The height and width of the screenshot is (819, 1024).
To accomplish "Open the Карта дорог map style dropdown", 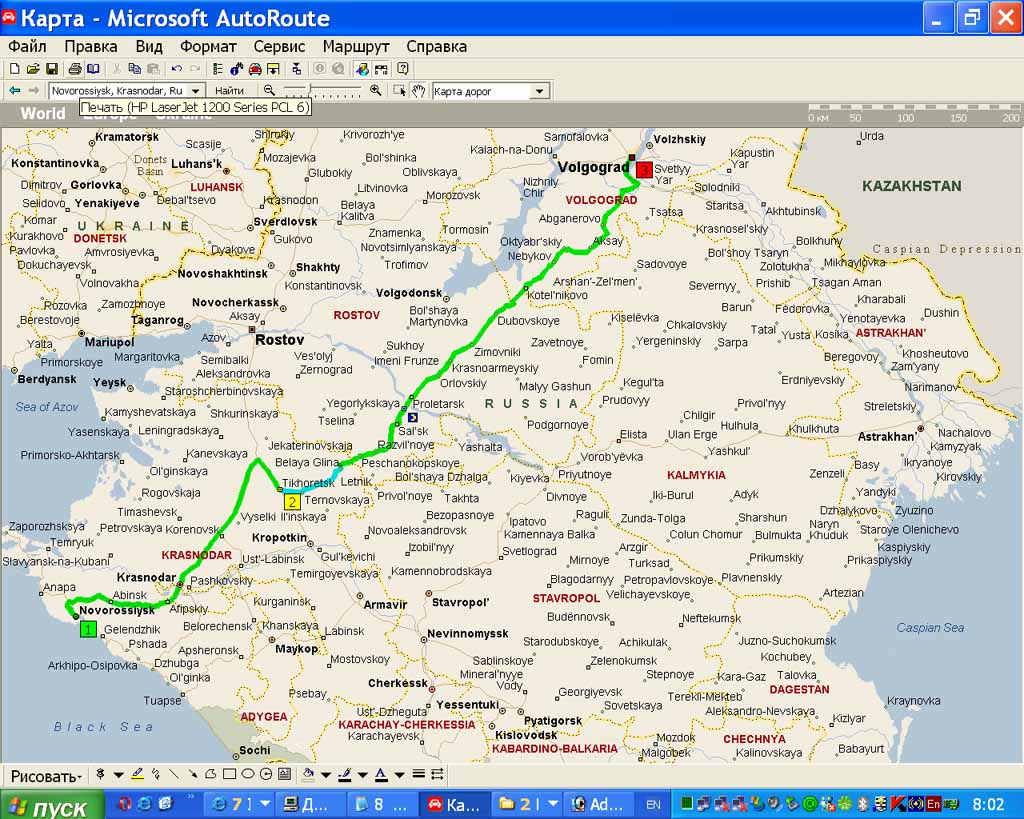I will tap(539, 91).
